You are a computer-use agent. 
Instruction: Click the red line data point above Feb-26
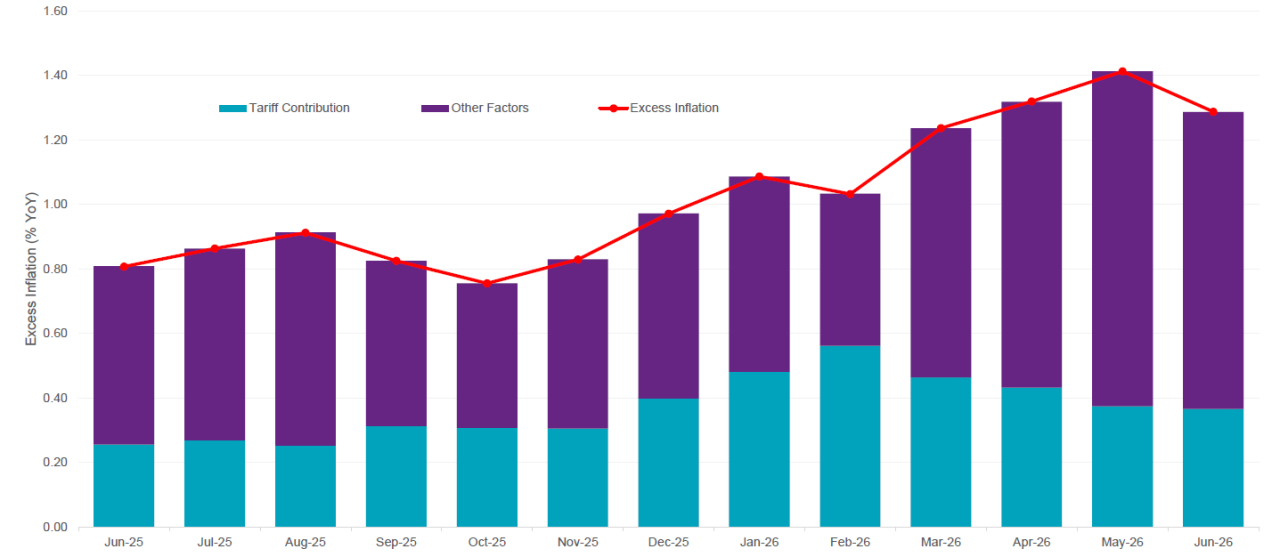(x=849, y=194)
